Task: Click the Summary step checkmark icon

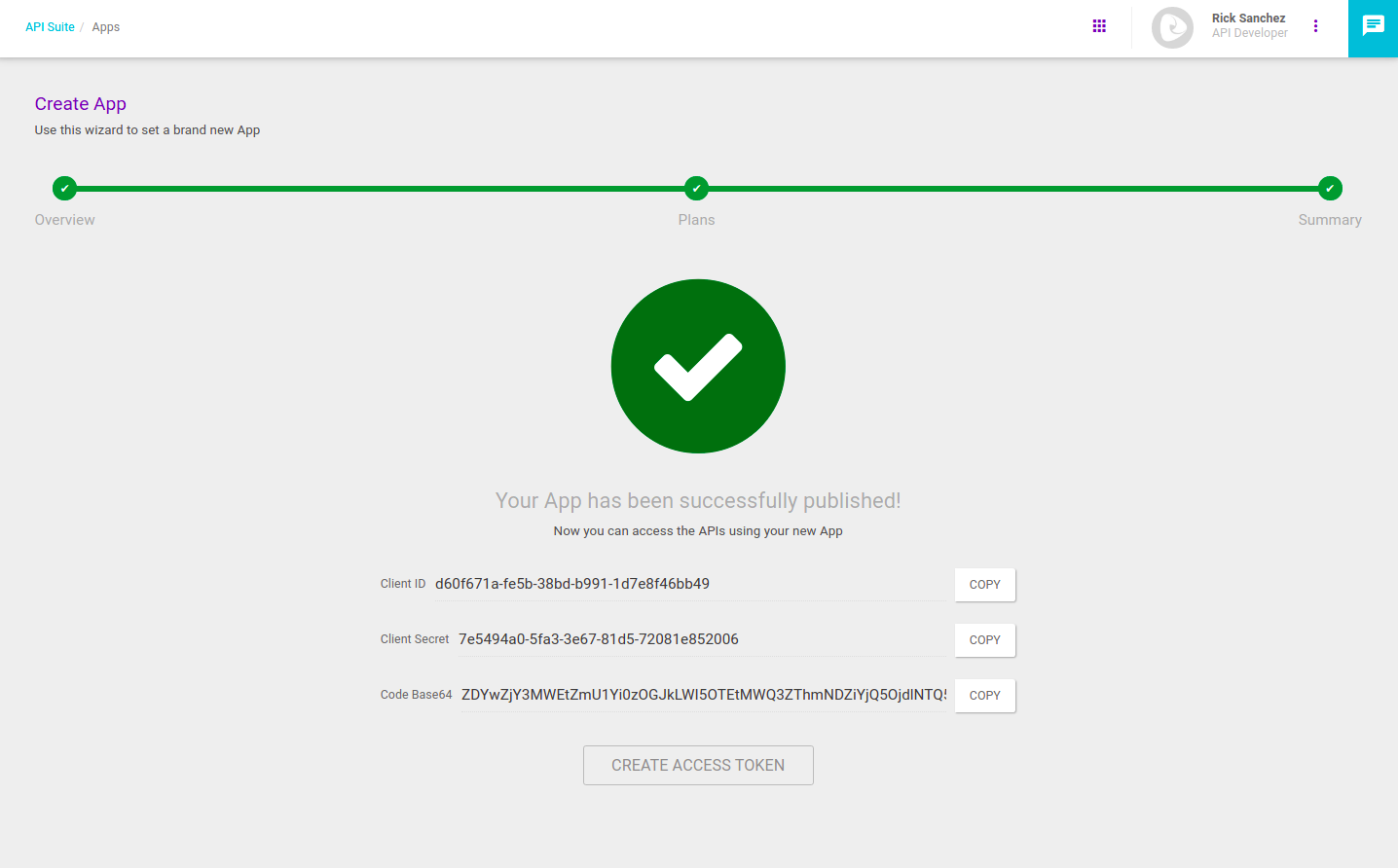Action: pyautogui.click(x=1330, y=188)
